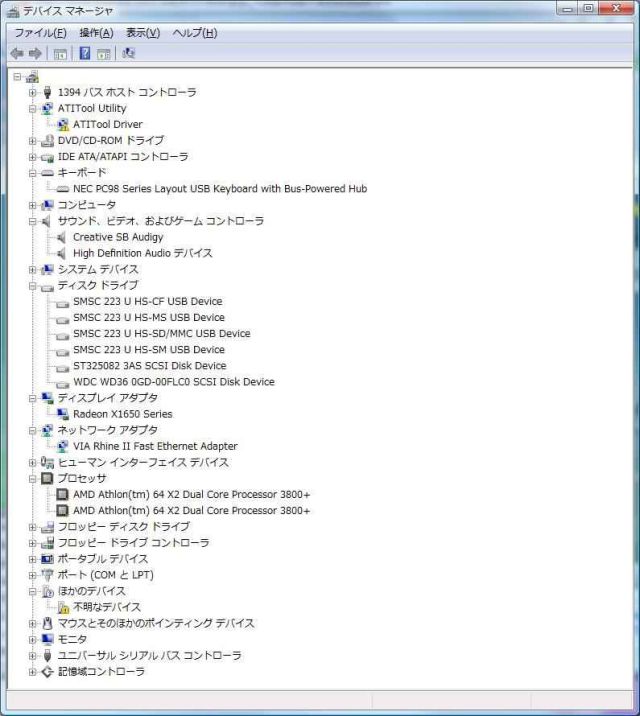Open the 表示(V) menu

tap(142, 33)
